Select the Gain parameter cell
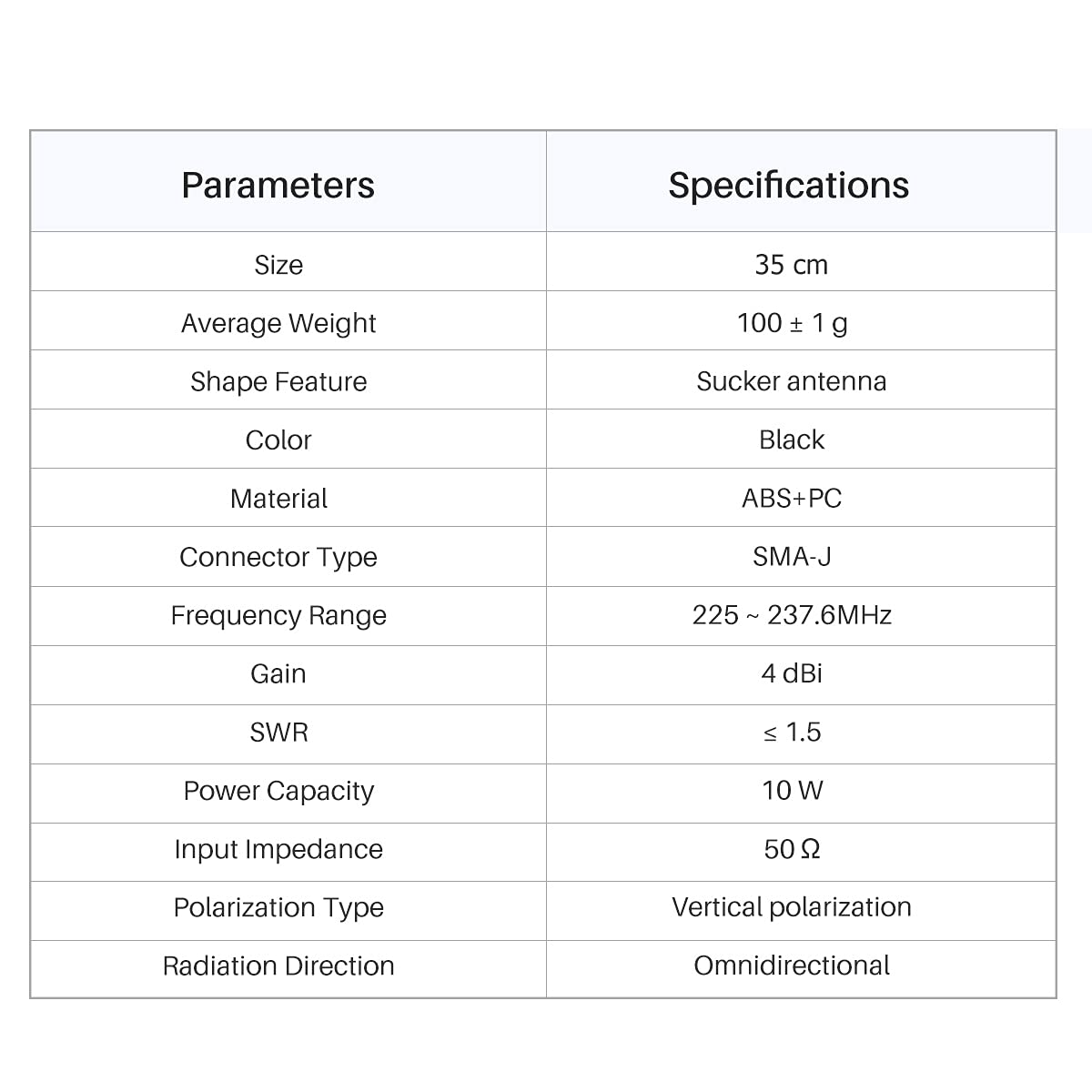Viewport: 1092px width, 1092px height. 278,673
